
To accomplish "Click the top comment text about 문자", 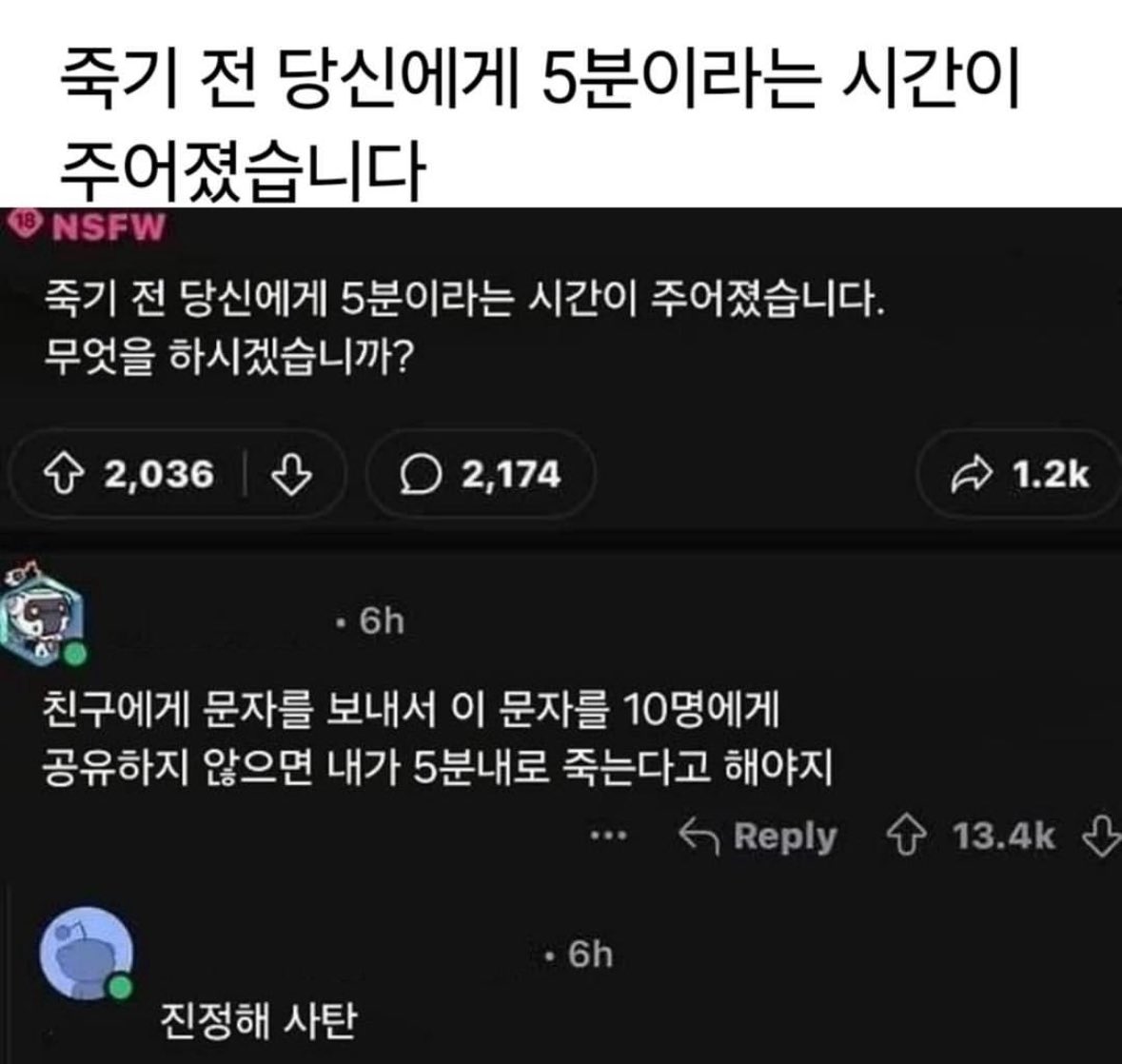I will click(x=437, y=739).
